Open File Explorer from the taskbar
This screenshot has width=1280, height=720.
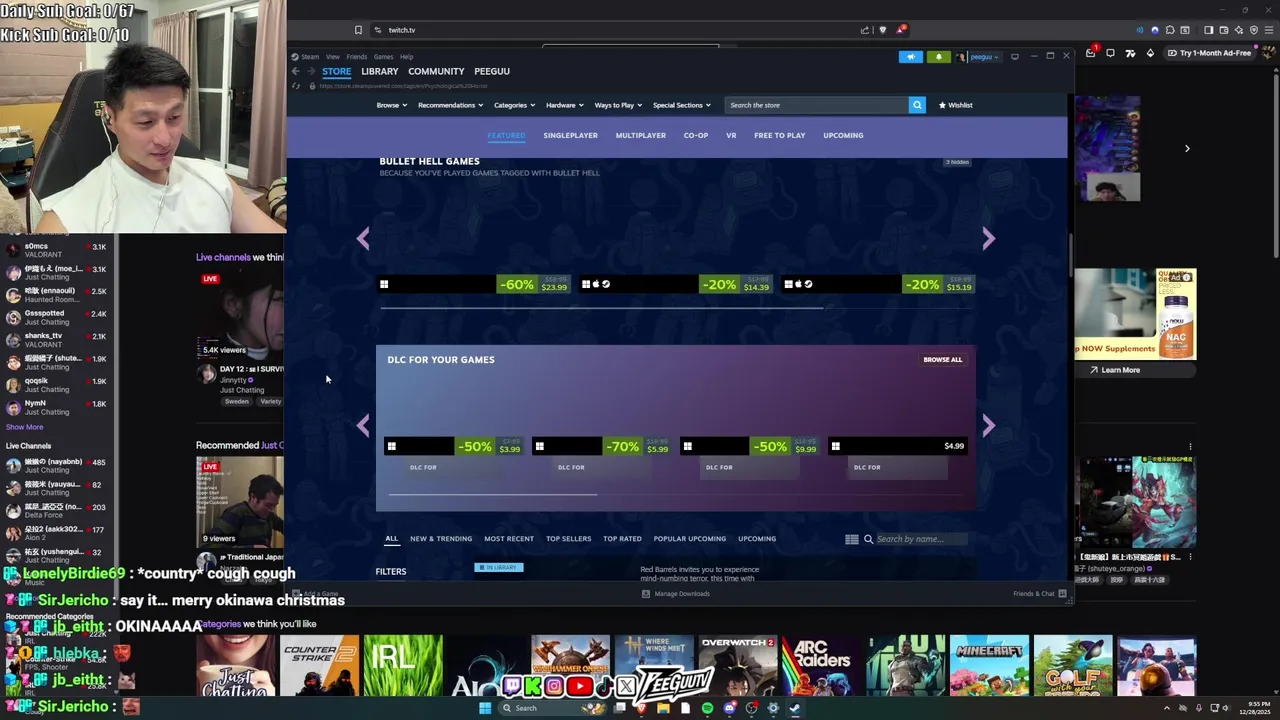tap(663, 708)
